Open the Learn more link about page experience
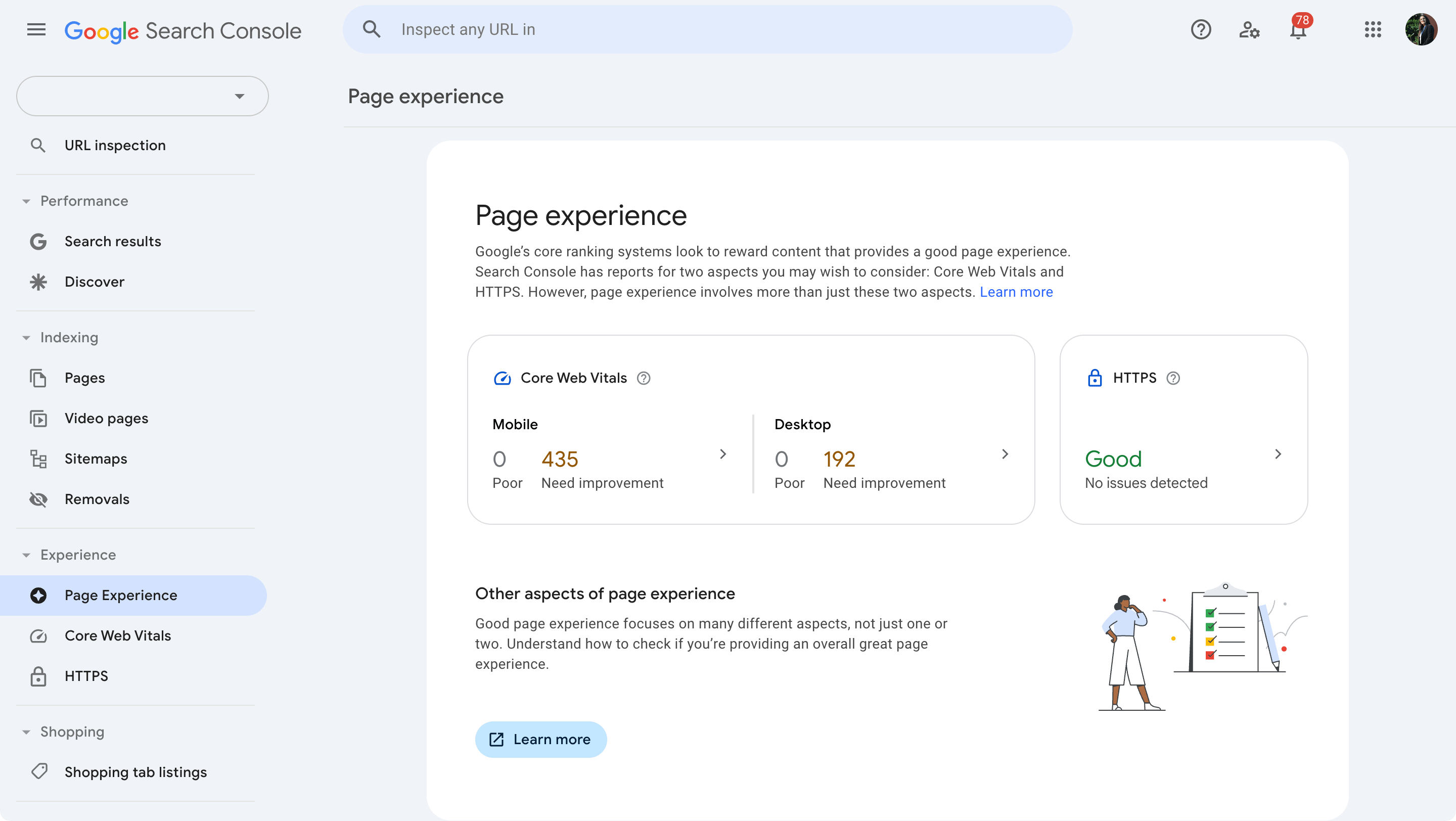Screen dimensions: 1456x821 coord(1016,292)
